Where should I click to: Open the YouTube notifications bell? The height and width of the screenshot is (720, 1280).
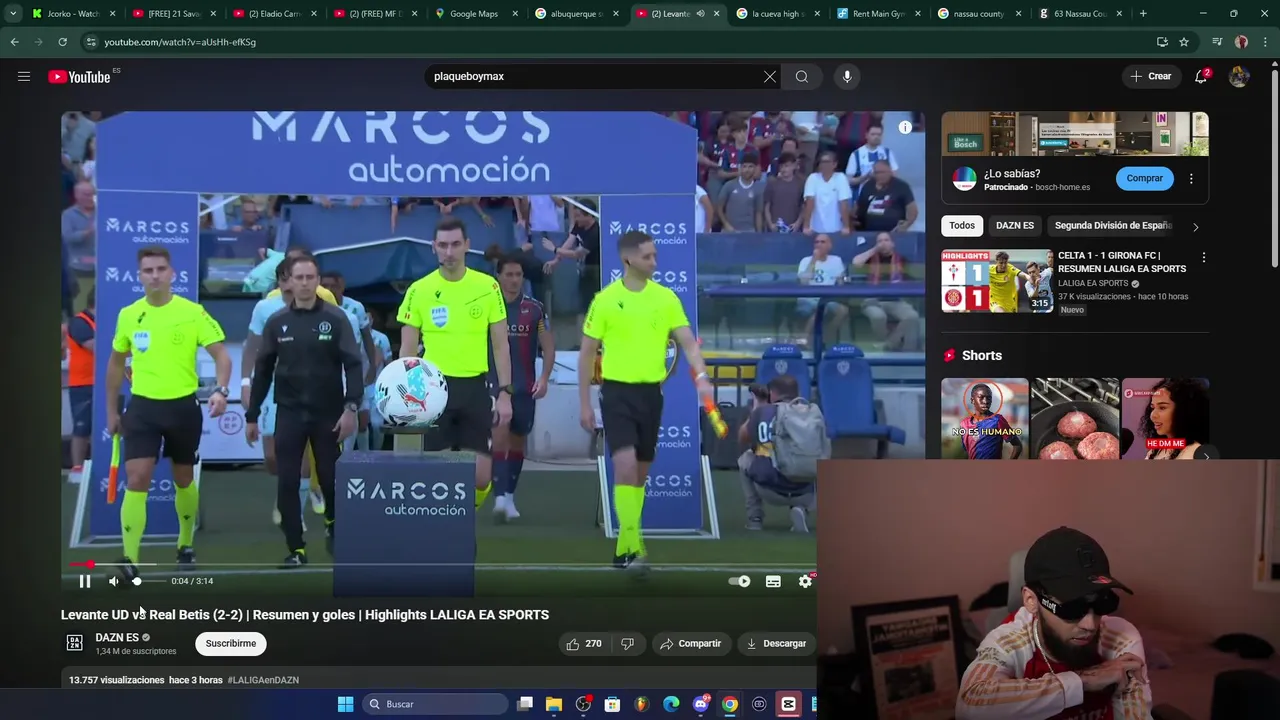pyautogui.click(x=1201, y=76)
